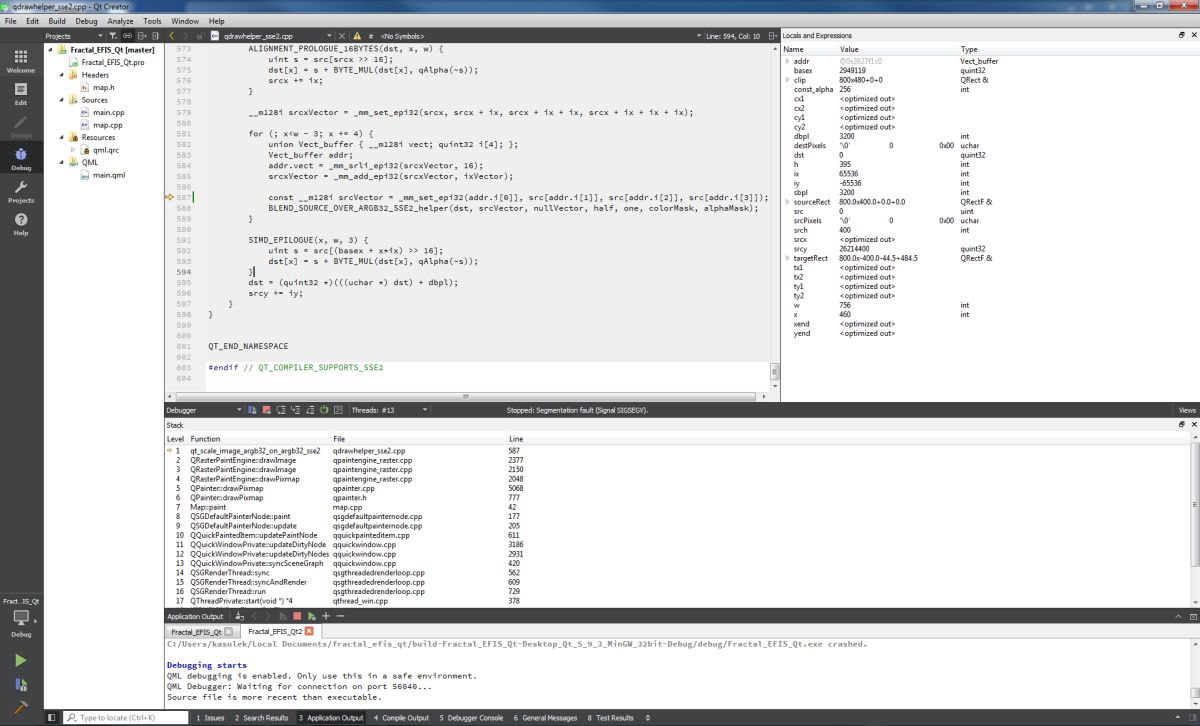
Task: Open the Search Results pane
Action: tap(262, 718)
